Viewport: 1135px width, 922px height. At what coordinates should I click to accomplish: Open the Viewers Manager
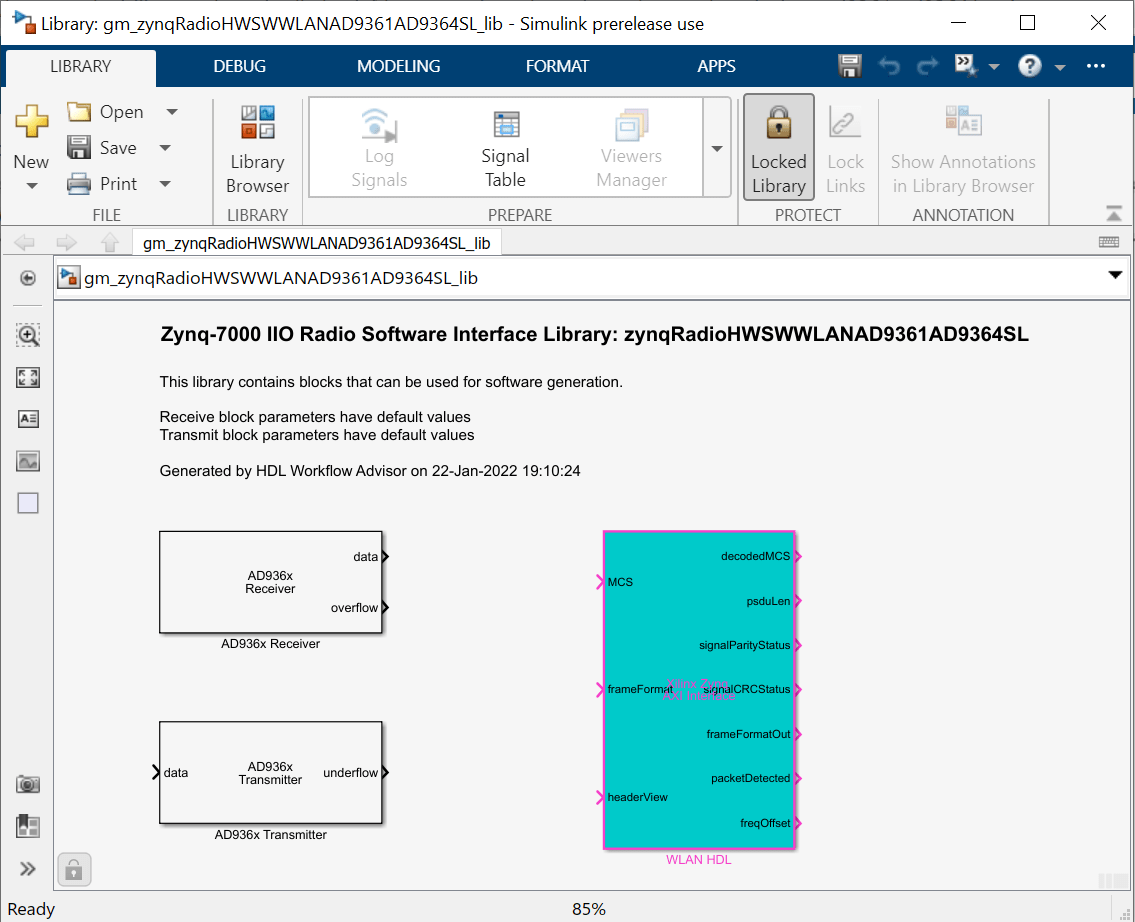pyautogui.click(x=631, y=148)
